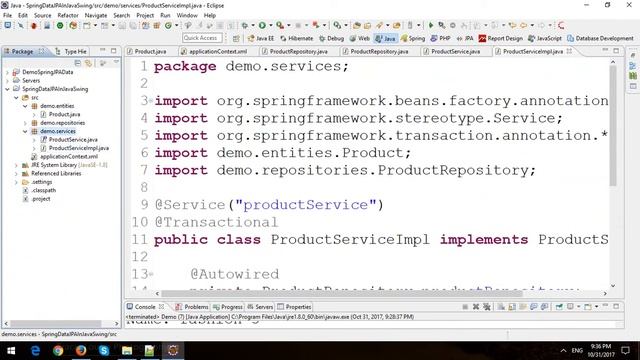The height and width of the screenshot is (360, 640).
Task: Open the Debug button dropdown arrow
Action: click(x=252, y=25)
